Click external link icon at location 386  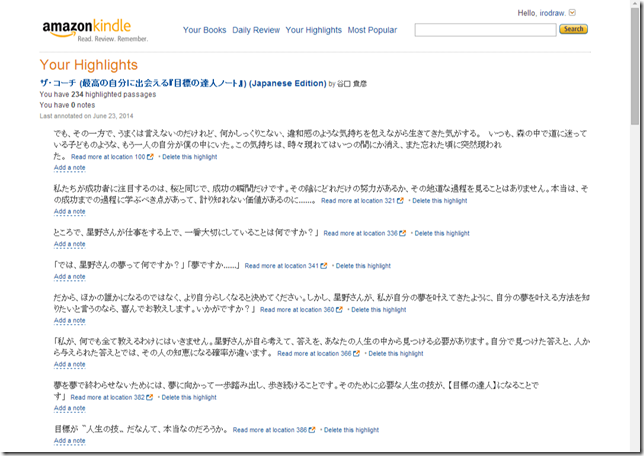(x=312, y=430)
